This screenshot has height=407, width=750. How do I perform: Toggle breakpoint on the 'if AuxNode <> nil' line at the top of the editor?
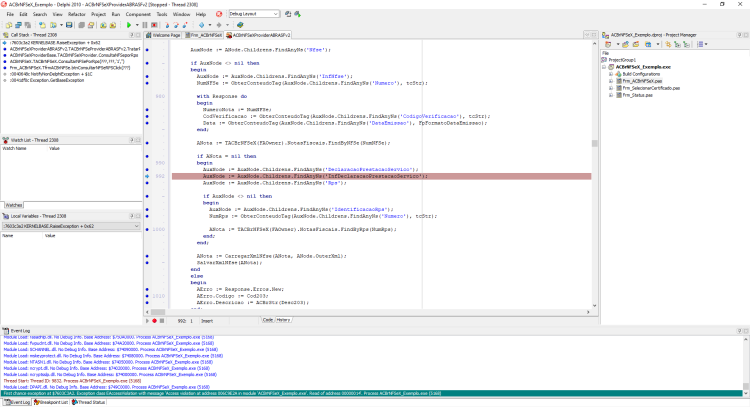coord(147,63)
